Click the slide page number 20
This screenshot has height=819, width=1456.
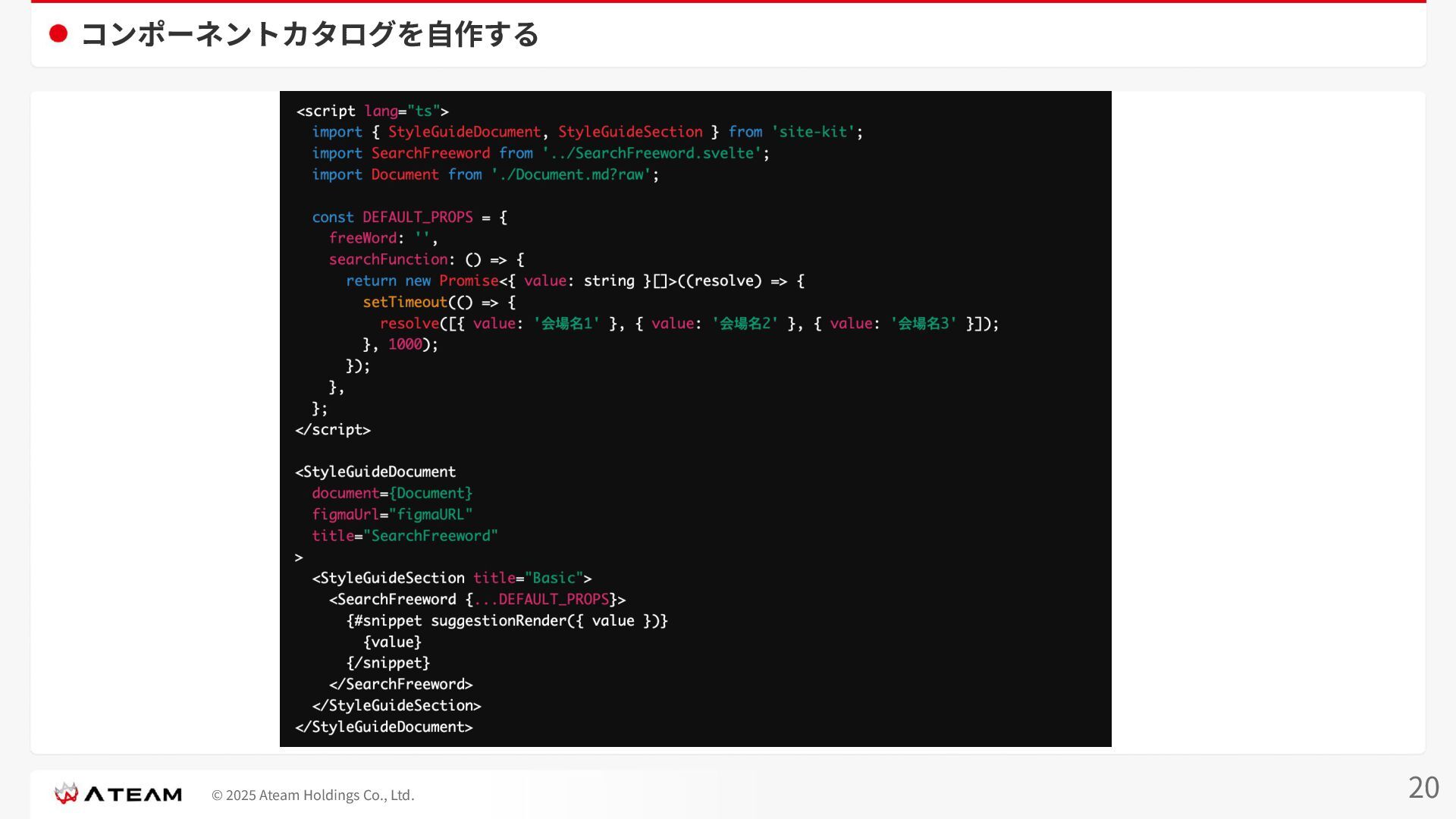tap(1423, 787)
